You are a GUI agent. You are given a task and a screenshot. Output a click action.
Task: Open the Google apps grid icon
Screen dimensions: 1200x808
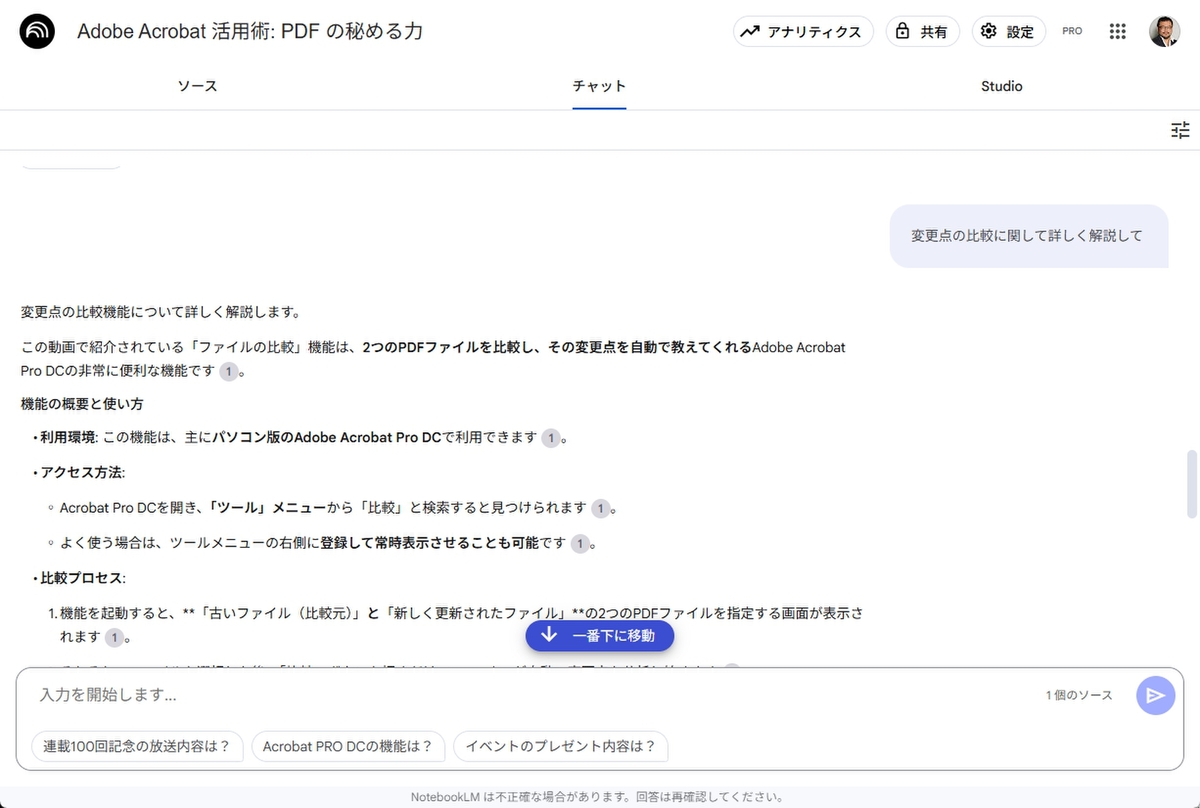point(1118,32)
